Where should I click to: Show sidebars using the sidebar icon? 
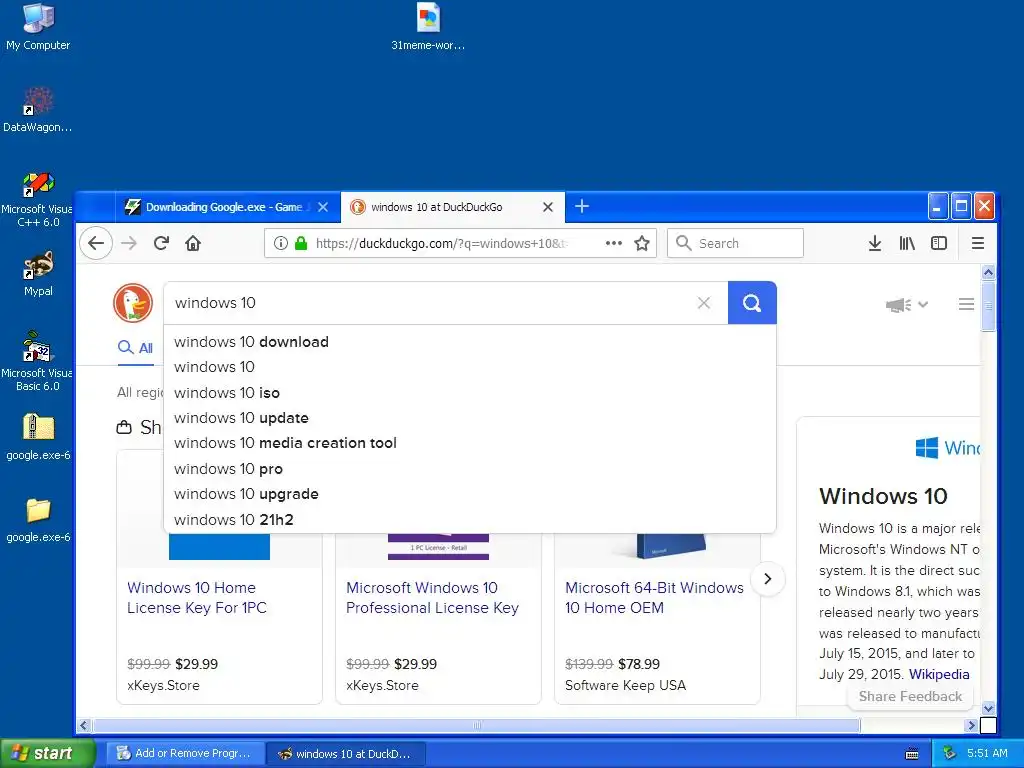coord(939,244)
